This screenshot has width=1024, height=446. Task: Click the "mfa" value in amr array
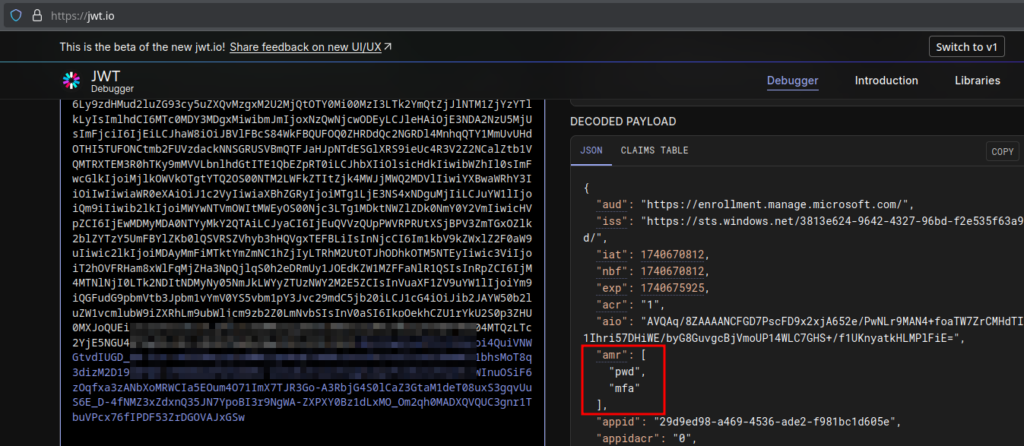(624, 390)
